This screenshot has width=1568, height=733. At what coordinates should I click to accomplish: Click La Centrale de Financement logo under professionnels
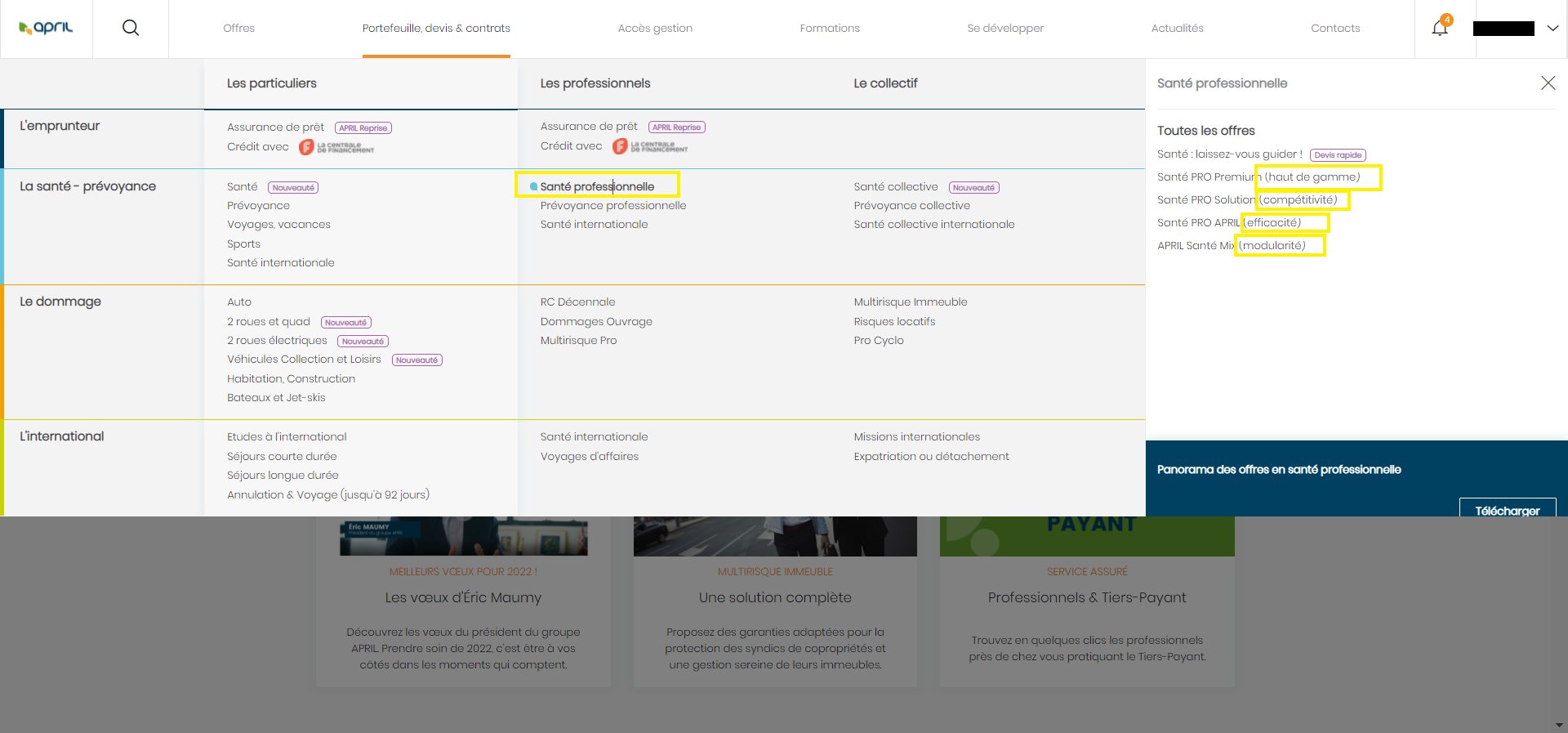pos(650,146)
